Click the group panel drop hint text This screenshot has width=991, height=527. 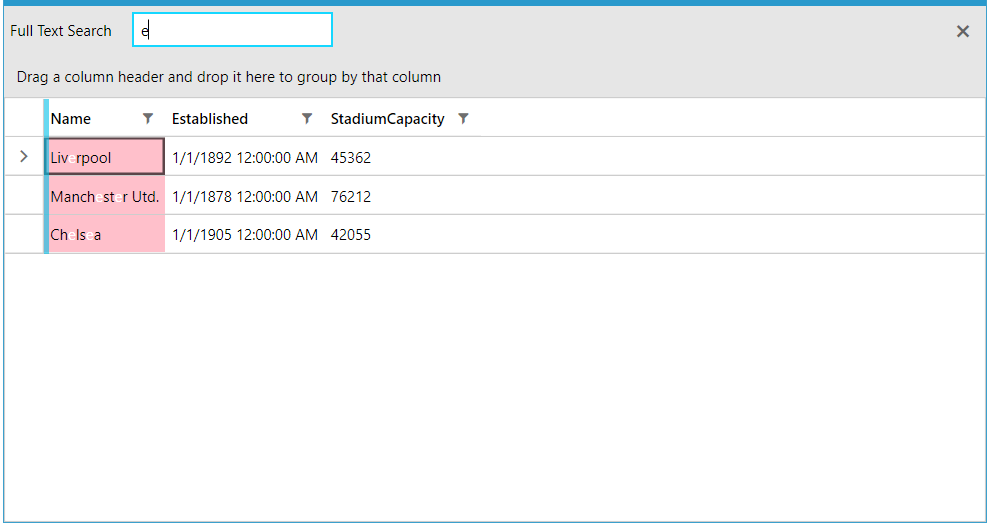(229, 77)
